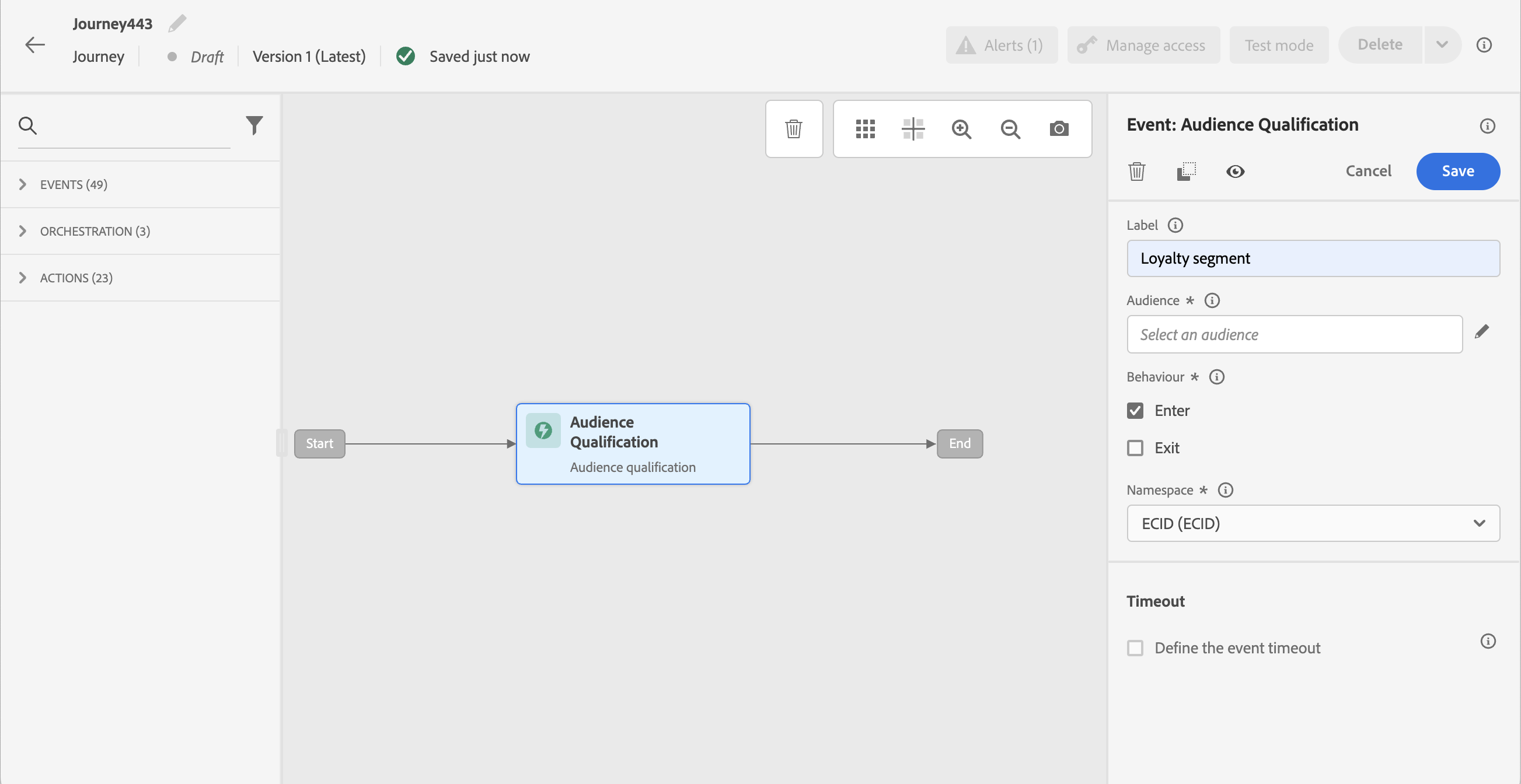Screen dimensions: 1521x784
Task: Click the grid layout icon in canvas toolbar
Action: pyautogui.click(x=865, y=128)
